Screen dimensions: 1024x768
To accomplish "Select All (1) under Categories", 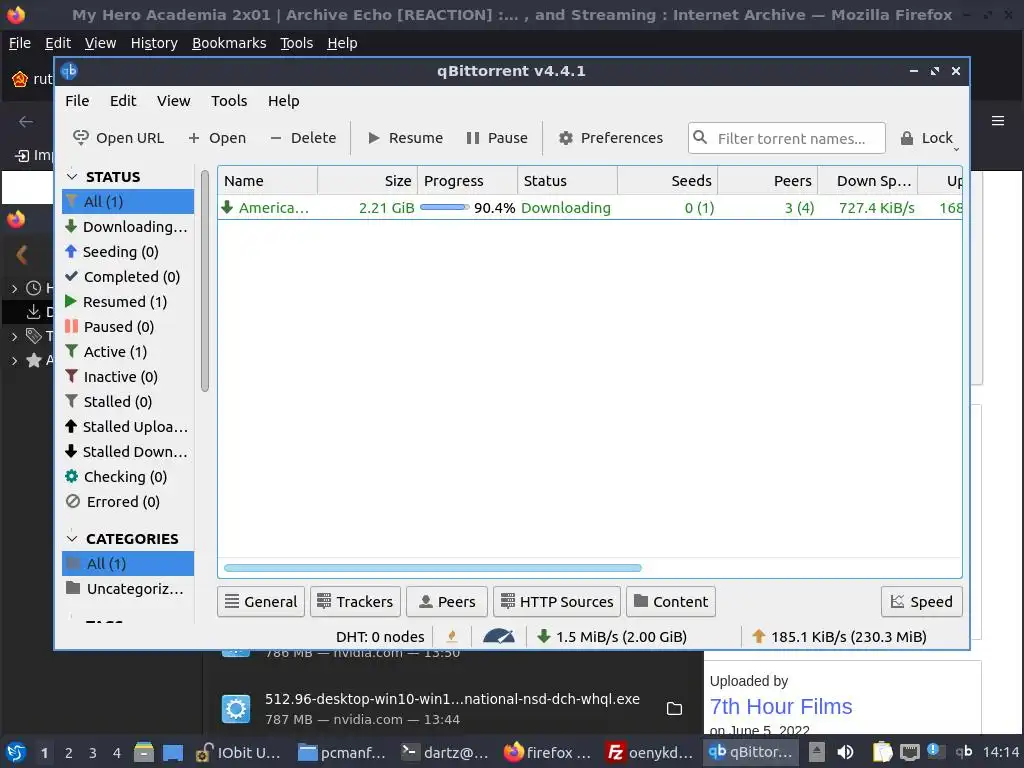I will click(x=128, y=564).
